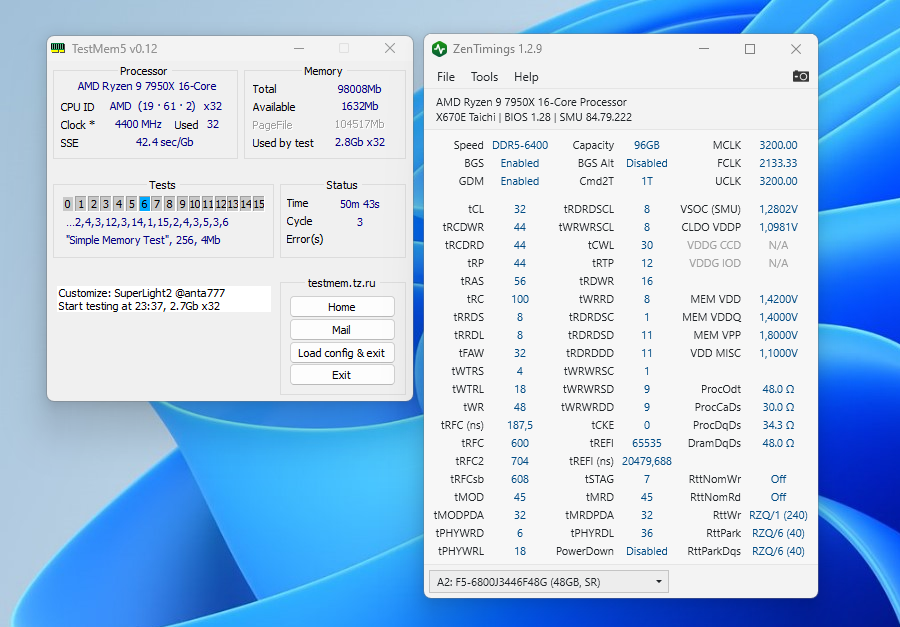Minimize the TestMem5 window
This screenshot has width=900, height=627.
[298, 48]
